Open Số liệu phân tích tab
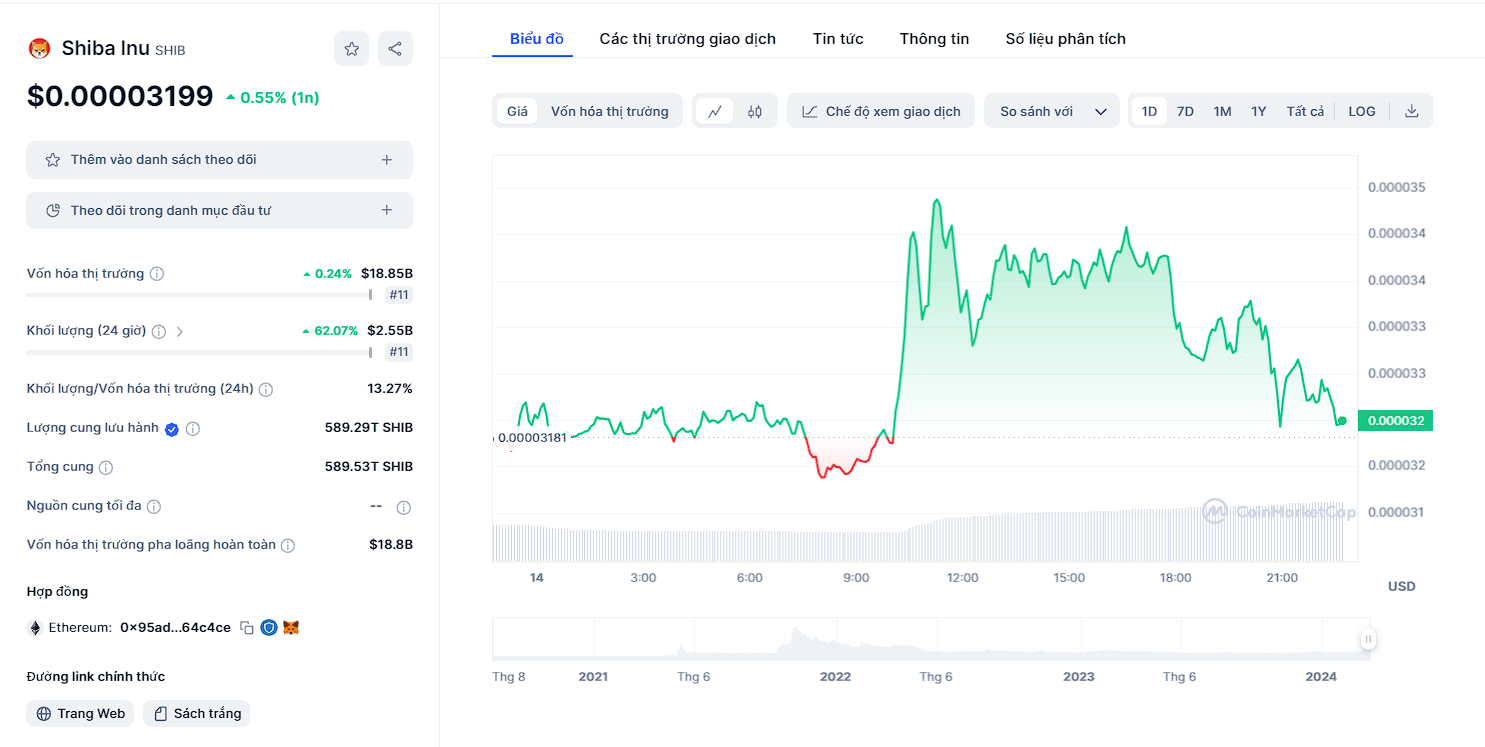This screenshot has width=1485, height=747. pyautogui.click(x=1066, y=39)
